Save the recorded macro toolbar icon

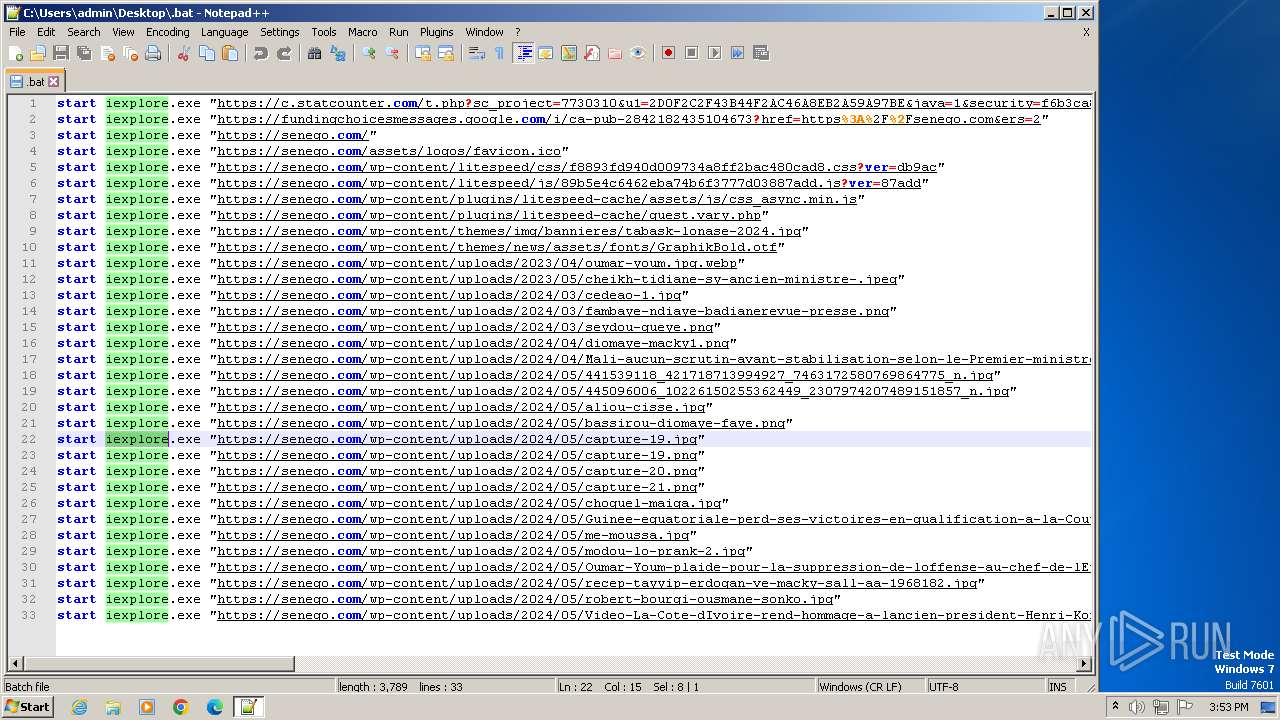[x=760, y=53]
